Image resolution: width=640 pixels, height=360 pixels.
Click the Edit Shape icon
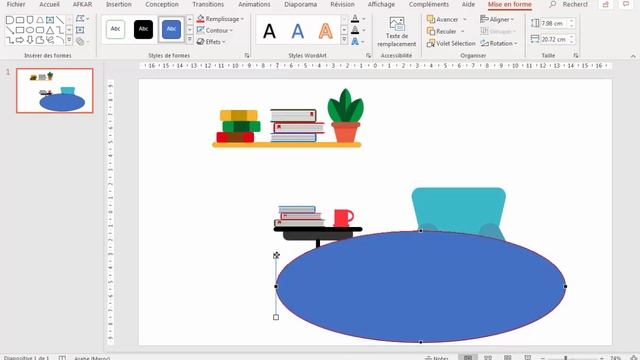click(x=80, y=19)
